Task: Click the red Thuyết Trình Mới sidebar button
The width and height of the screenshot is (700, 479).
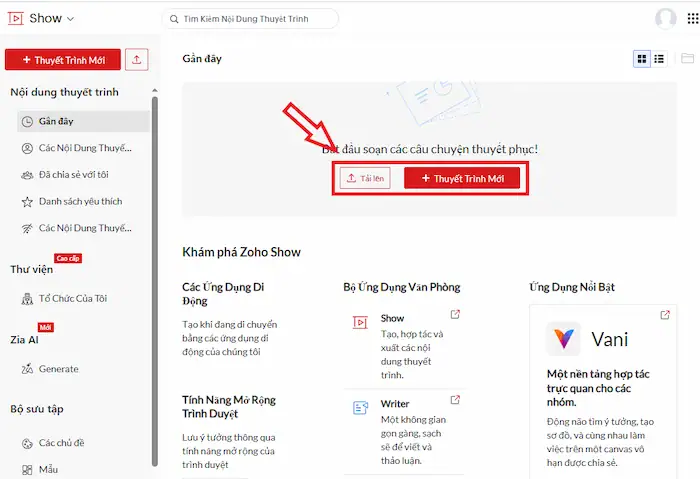Action: tap(63, 60)
